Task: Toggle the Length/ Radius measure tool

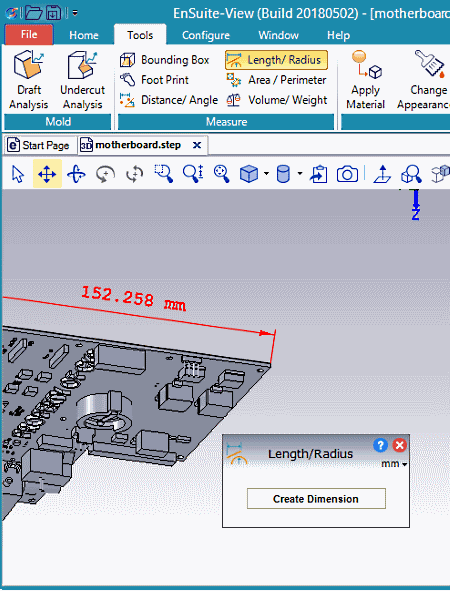Action: click(x=276, y=60)
